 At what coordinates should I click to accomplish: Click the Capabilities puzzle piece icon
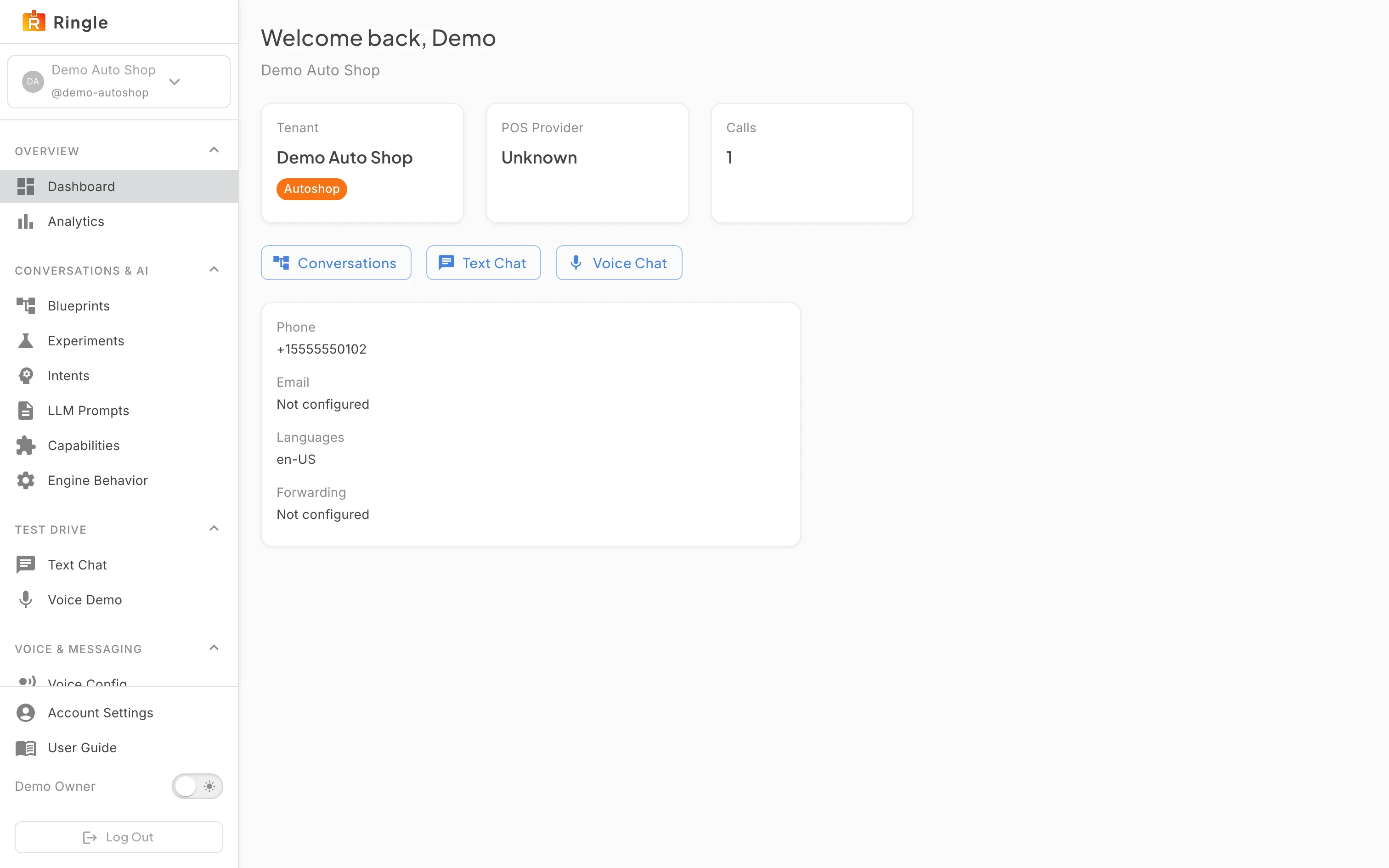26,445
